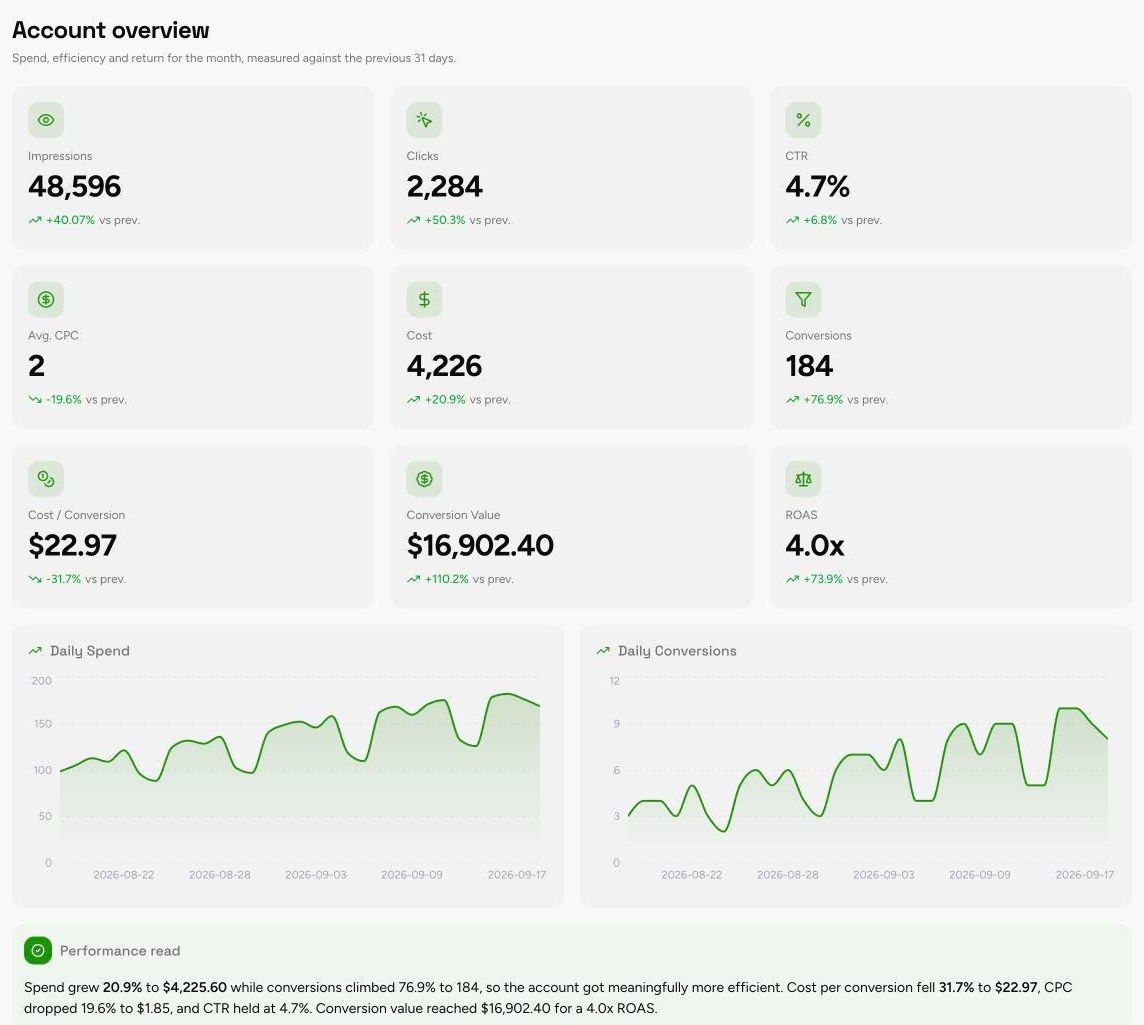Click the trend arrow beside +50.3% on Clicks

pyautogui.click(x=413, y=220)
